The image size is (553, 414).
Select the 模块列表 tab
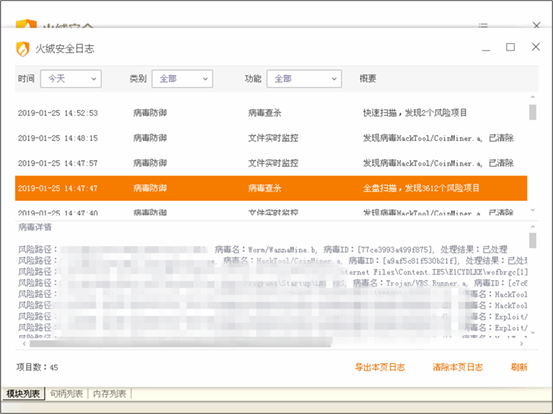tap(23, 394)
